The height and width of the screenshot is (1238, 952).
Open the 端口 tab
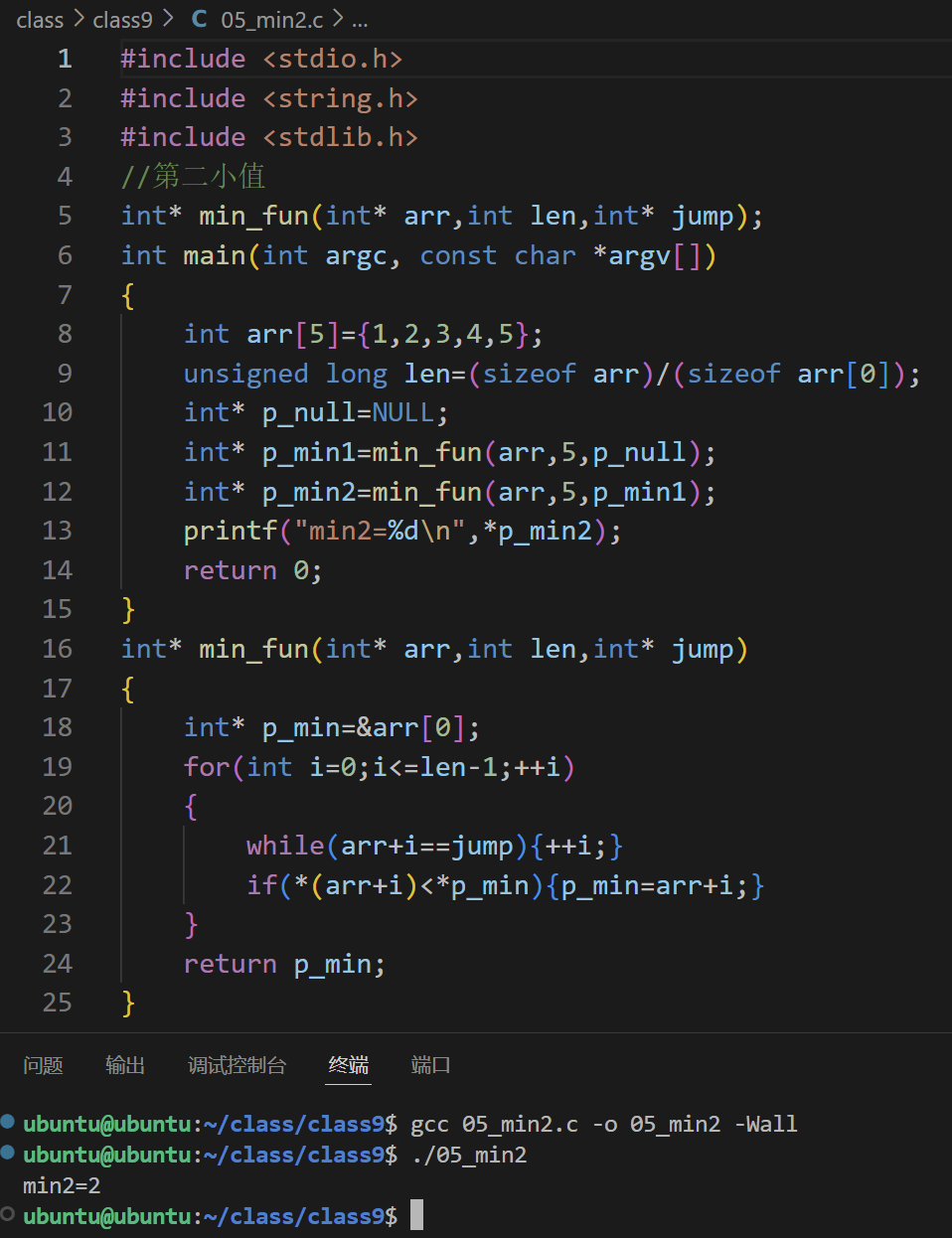coord(429,1064)
